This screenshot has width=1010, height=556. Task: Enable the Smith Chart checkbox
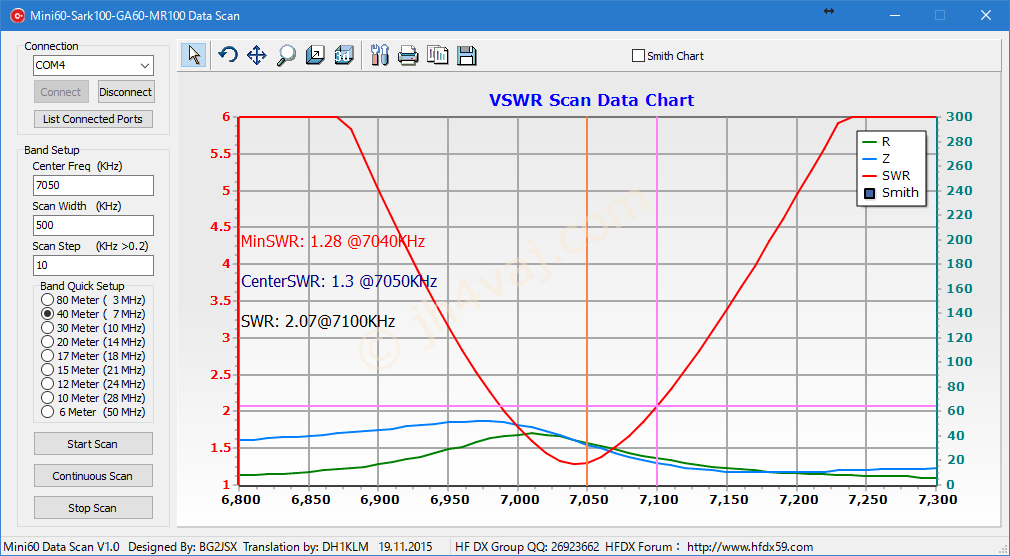click(x=638, y=56)
